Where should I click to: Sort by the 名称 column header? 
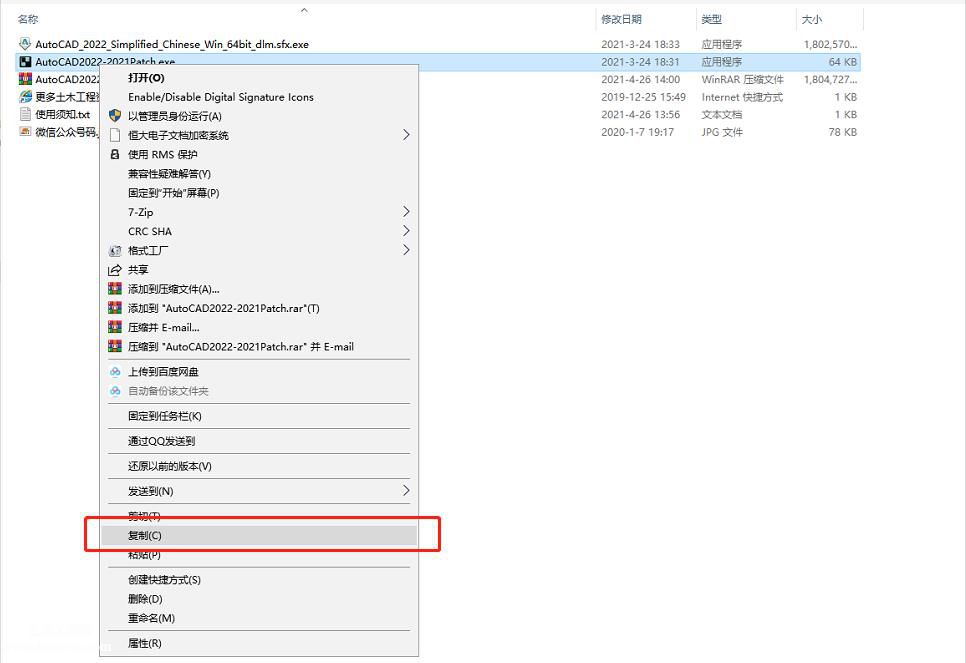click(x=28, y=19)
